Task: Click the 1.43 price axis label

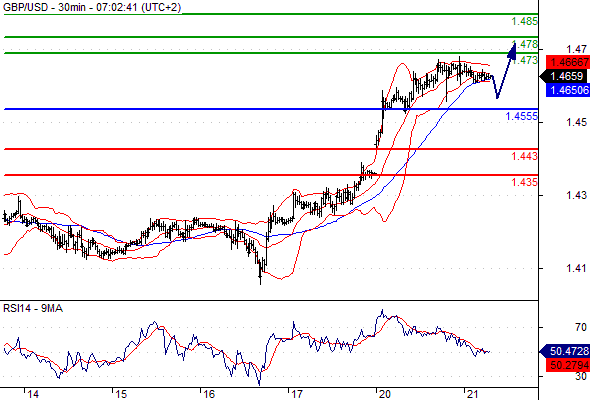Action: (576, 195)
